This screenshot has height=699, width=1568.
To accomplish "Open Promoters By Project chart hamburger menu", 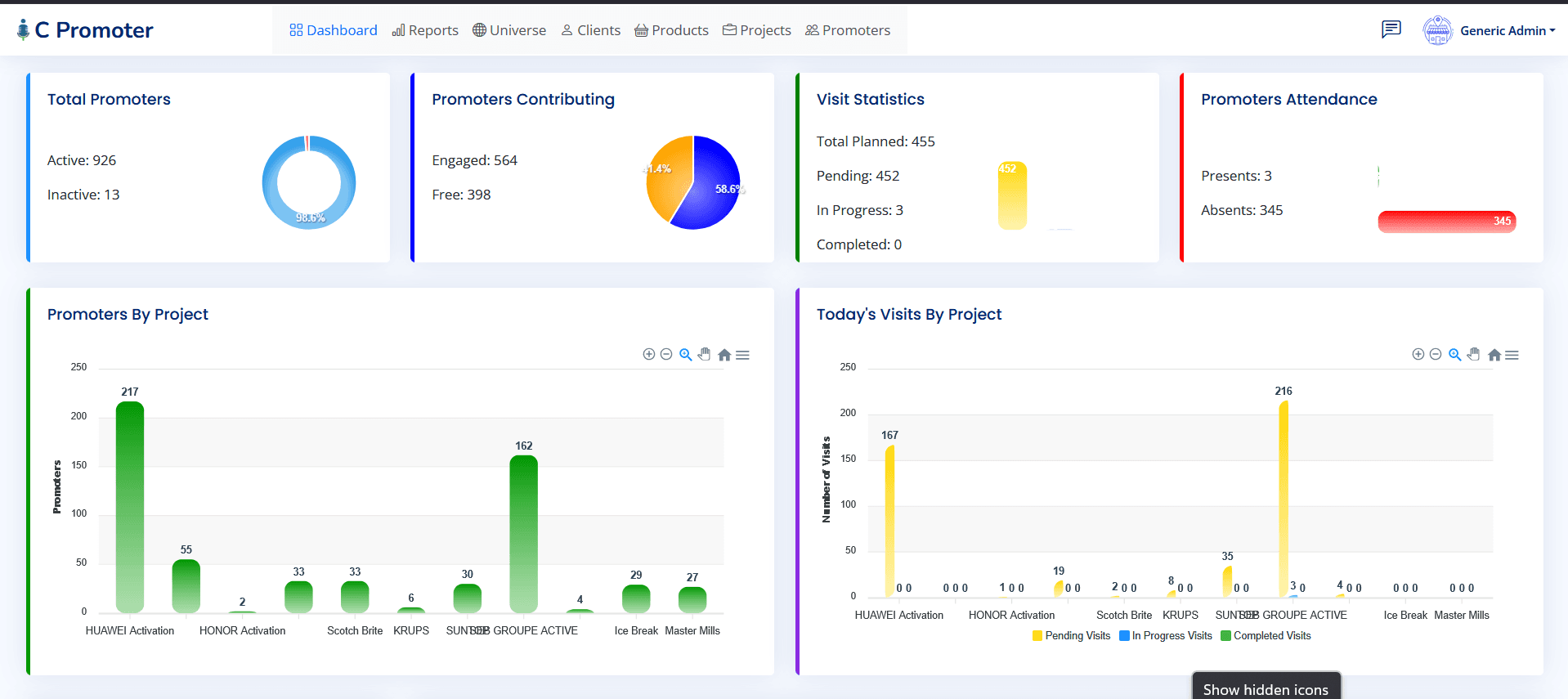I will pyautogui.click(x=742, y=355).
